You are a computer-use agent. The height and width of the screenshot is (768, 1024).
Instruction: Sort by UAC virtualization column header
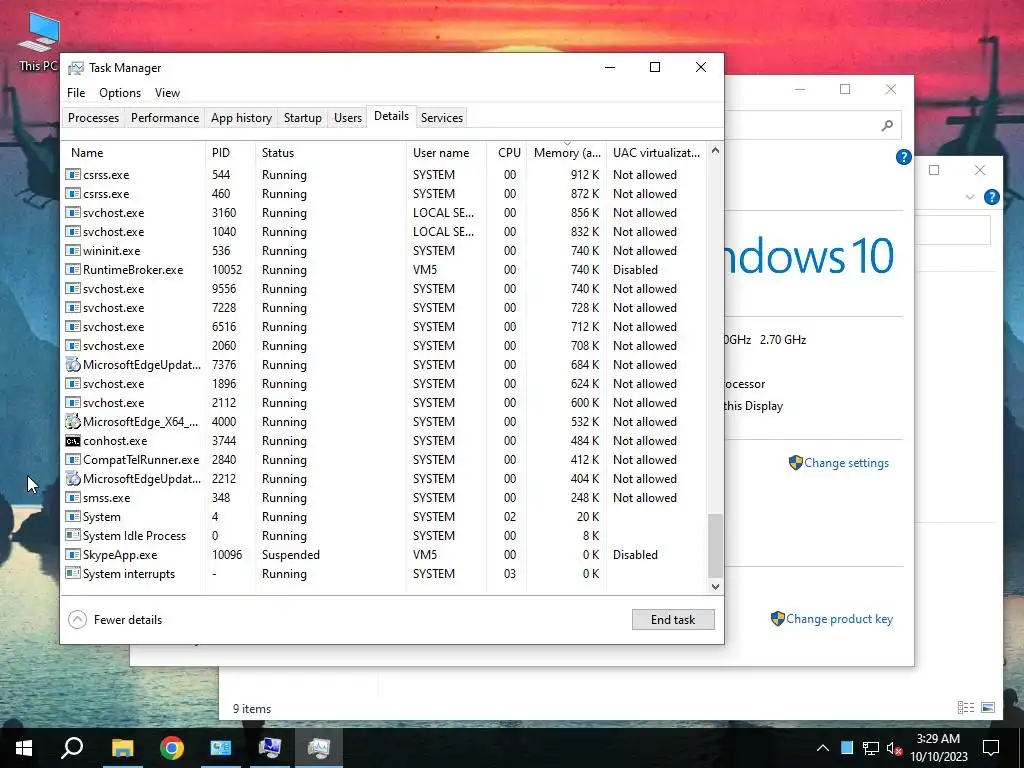pos(656,153)
